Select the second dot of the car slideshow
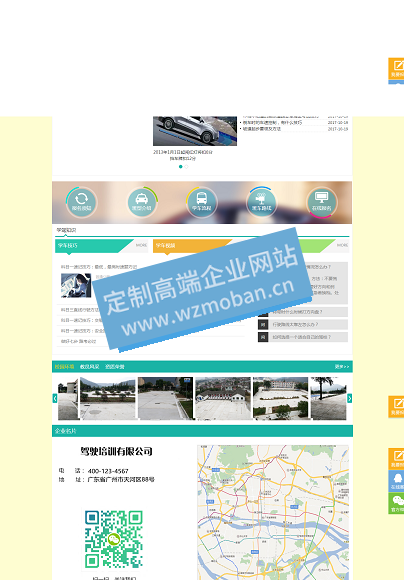The width and height of the screenshot is (404, 580). (x=186, y=167)
